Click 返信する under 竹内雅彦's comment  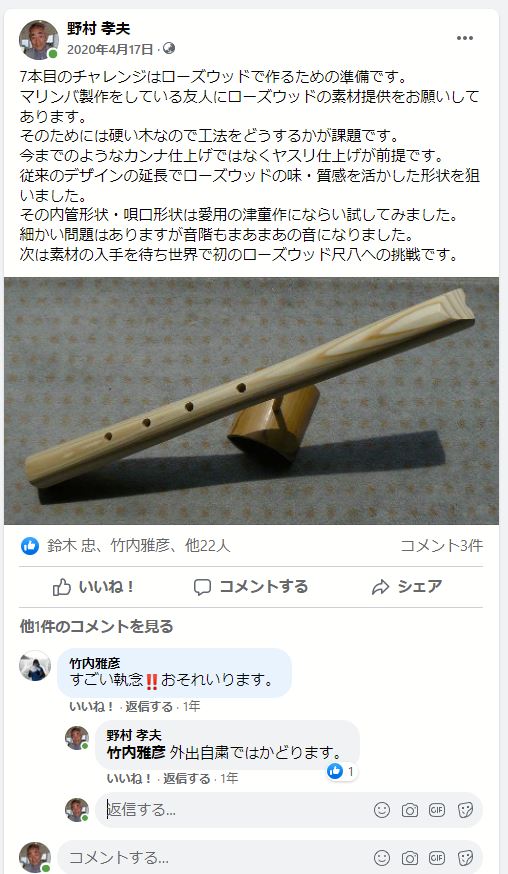point(149,707)
